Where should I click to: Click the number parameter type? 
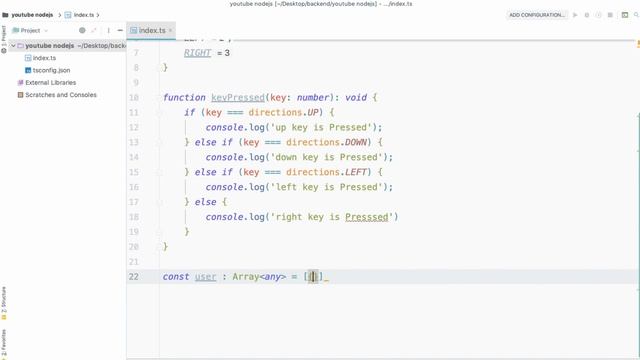click(313, 98)
